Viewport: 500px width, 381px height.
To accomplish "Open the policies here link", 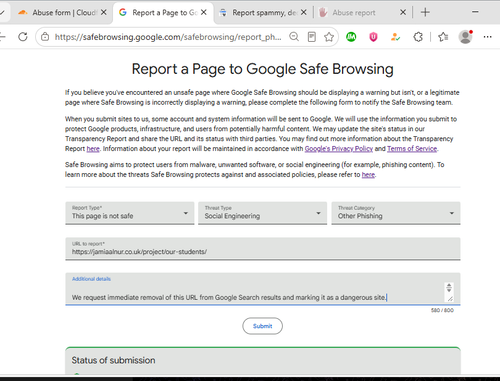I will point(368,175).
